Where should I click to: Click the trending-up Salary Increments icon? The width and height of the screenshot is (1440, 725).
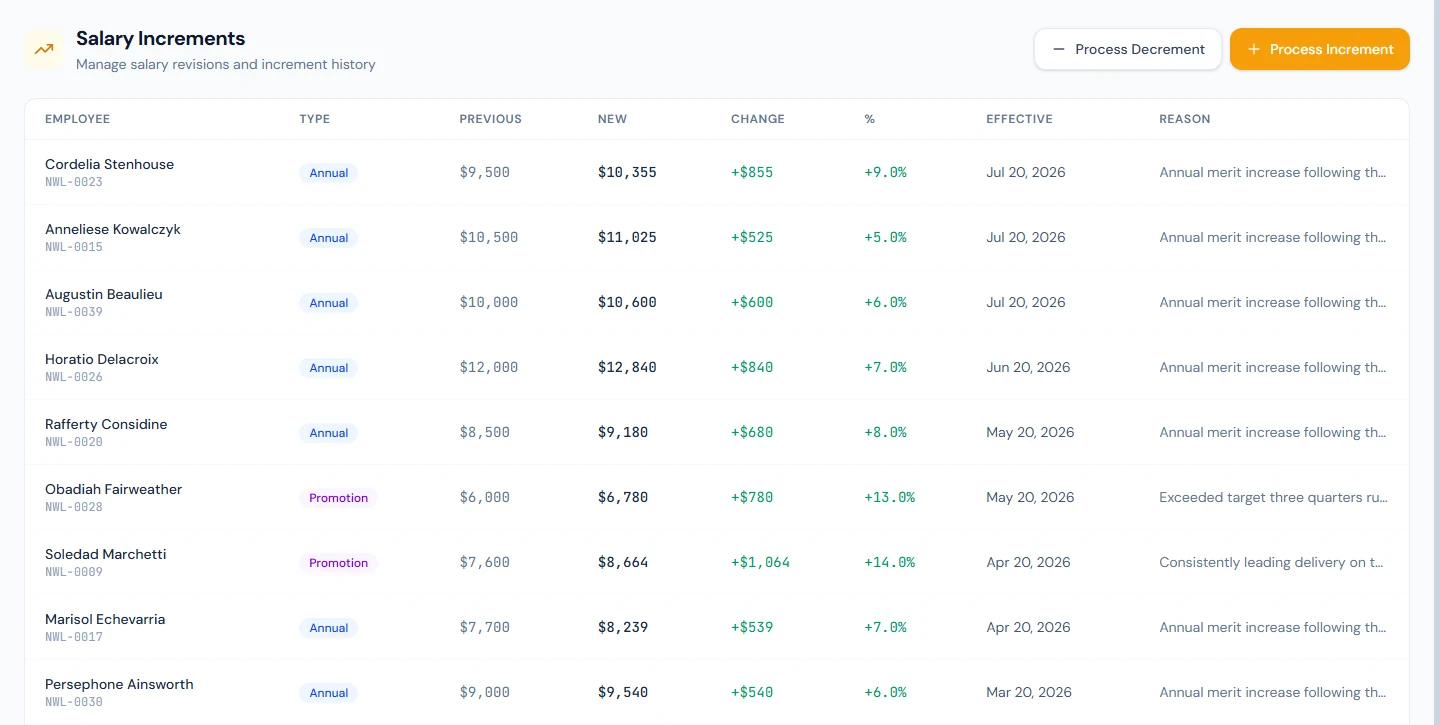point(44,49)
